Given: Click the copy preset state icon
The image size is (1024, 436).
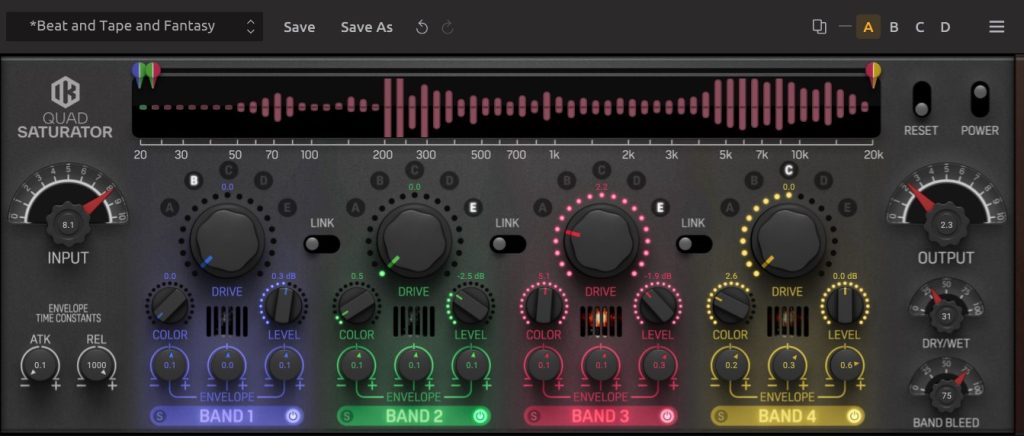Looking at the screenshot, I should (x=819, y=27).
